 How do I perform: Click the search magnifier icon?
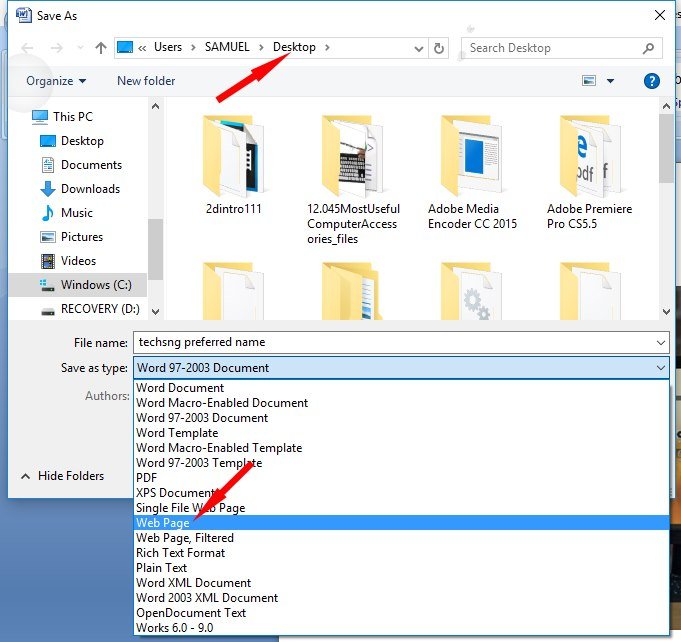pyautogui.click(x=649, y=47)
